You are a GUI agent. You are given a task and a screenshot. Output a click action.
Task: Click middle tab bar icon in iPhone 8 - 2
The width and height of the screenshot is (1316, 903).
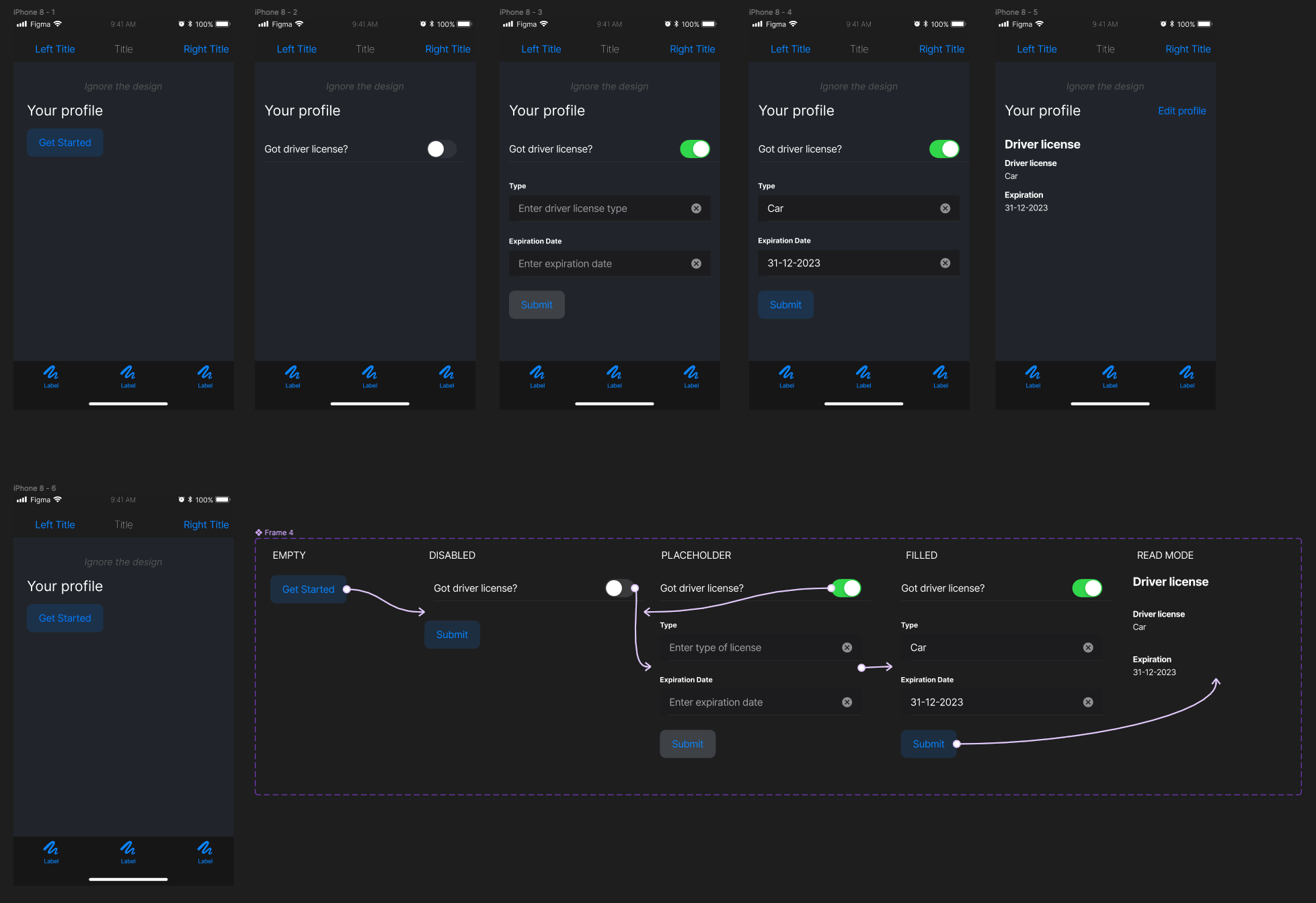coord(370,372)
